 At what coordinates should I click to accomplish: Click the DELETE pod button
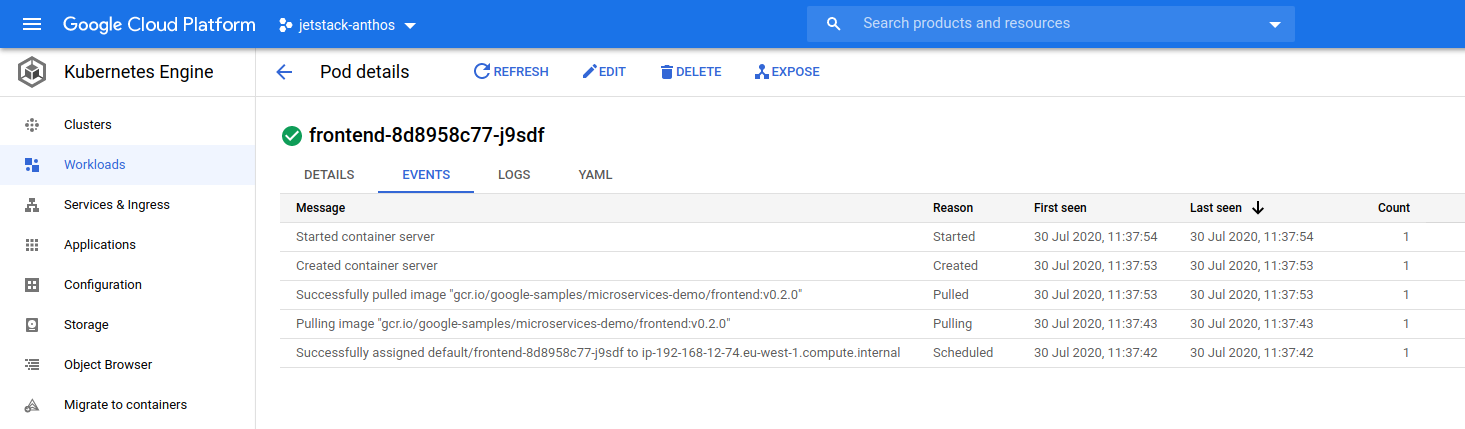[690, 72]
